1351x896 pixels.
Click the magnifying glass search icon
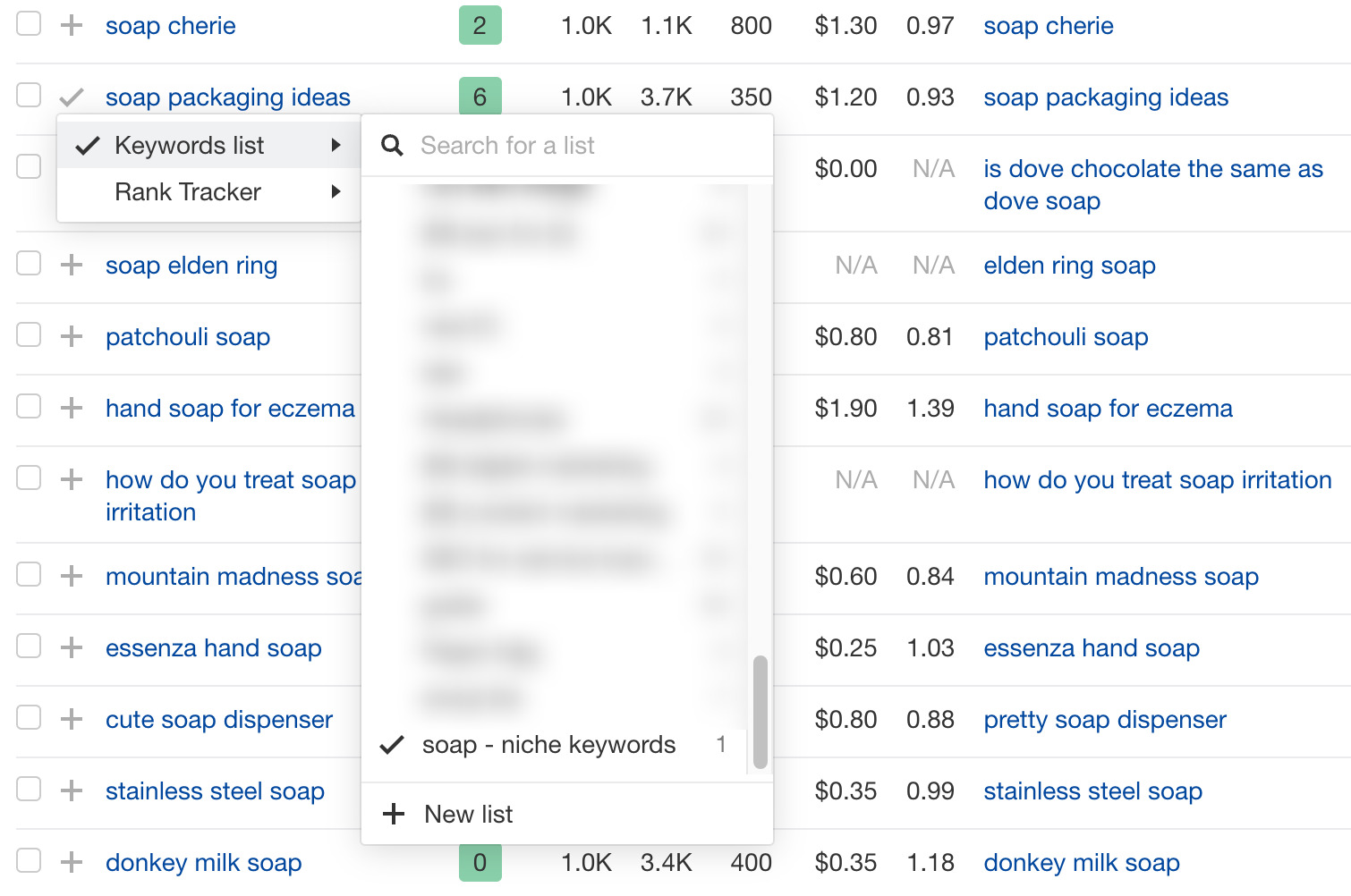pyautogui.click(x=392, y=144)
